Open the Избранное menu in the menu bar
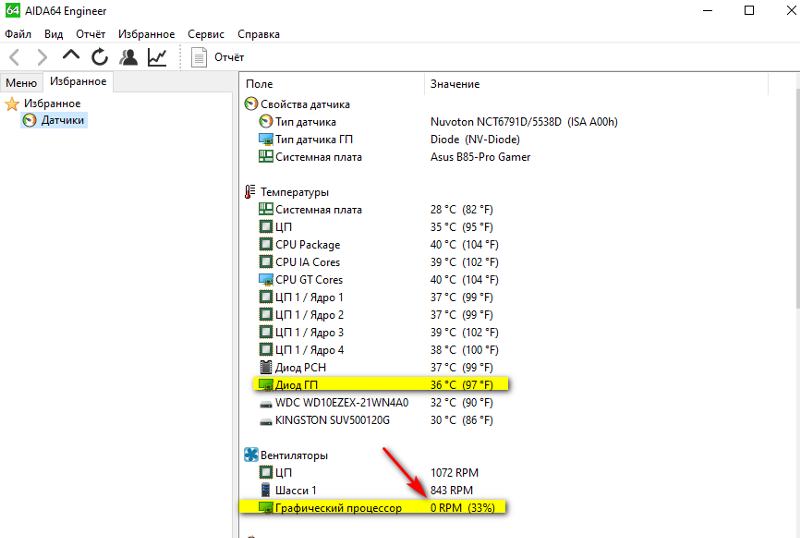 coord(146,34)
